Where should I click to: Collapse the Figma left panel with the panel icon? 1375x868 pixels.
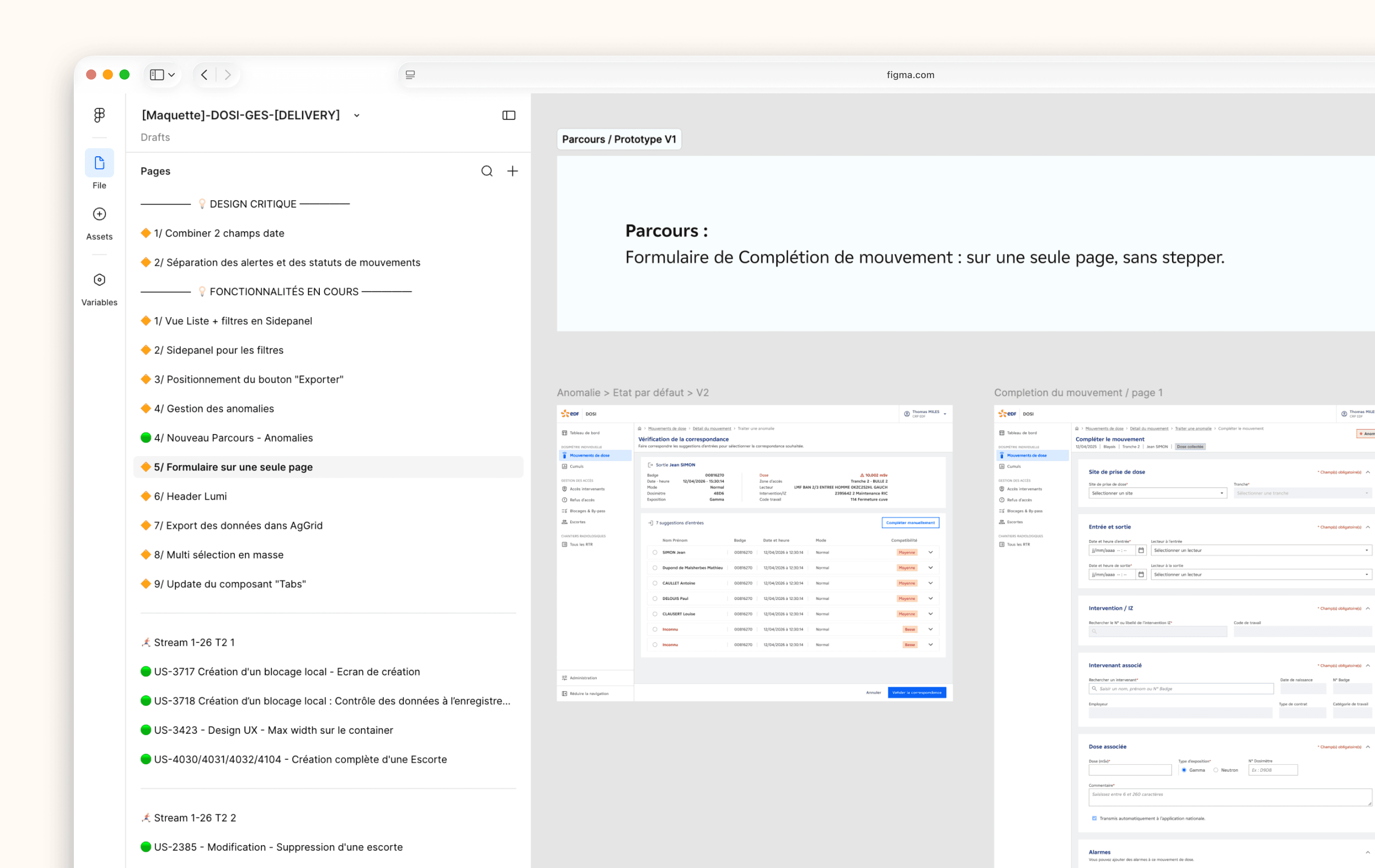(x=509, y=115)
